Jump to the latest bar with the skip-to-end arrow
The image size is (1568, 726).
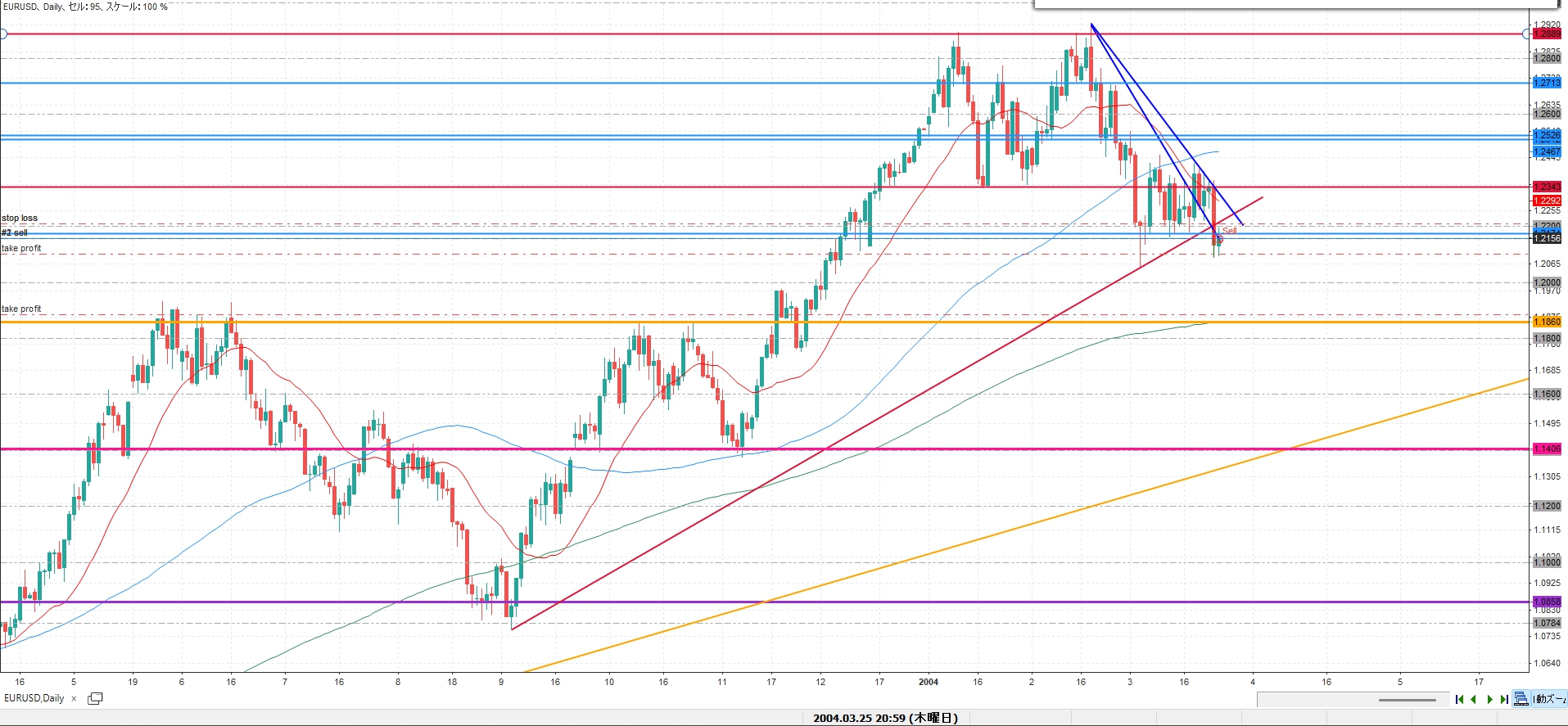[1504, 699]
